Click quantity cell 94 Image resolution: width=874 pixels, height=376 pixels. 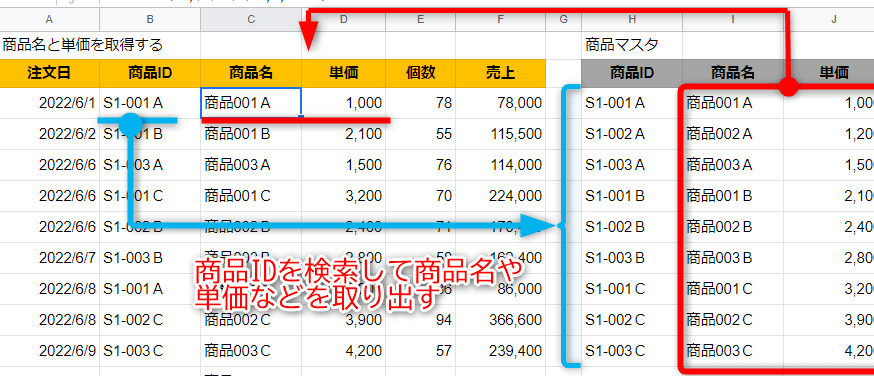point(420,320)
